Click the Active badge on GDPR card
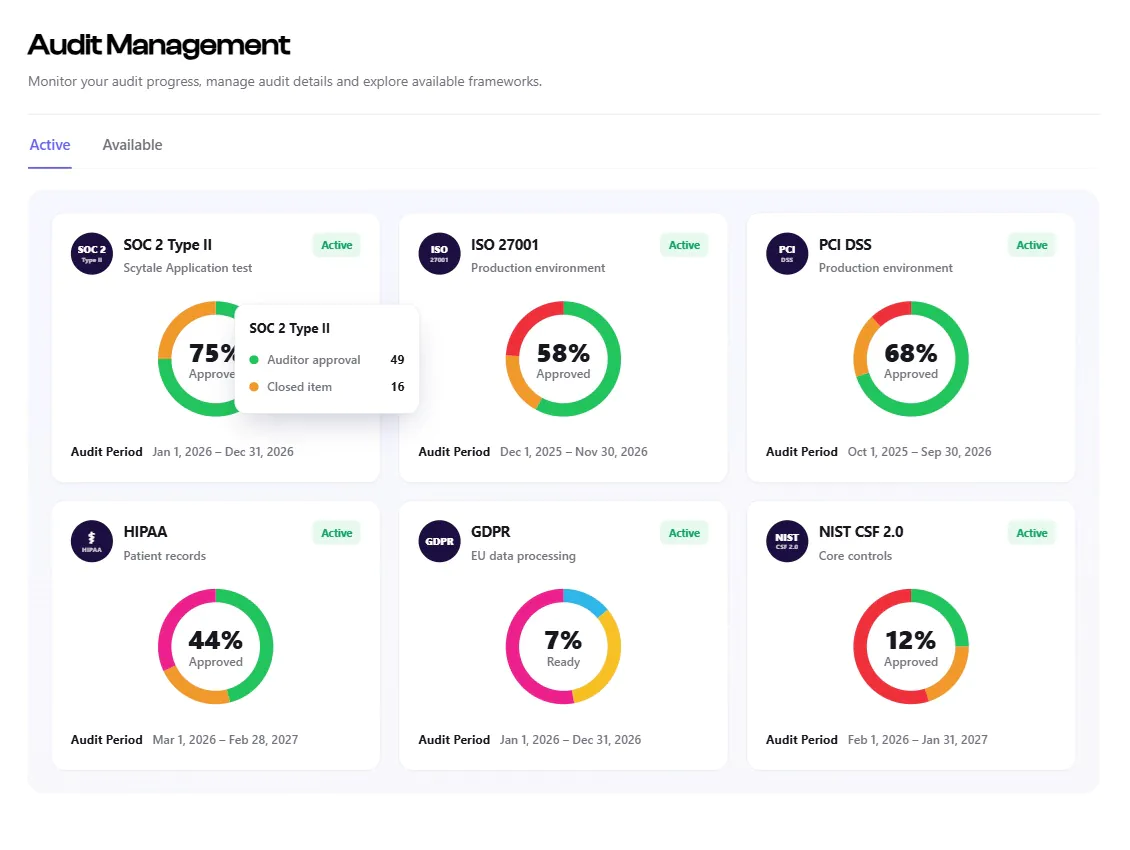Viewport: 1130px width, 850px height. tap(684, 533)
